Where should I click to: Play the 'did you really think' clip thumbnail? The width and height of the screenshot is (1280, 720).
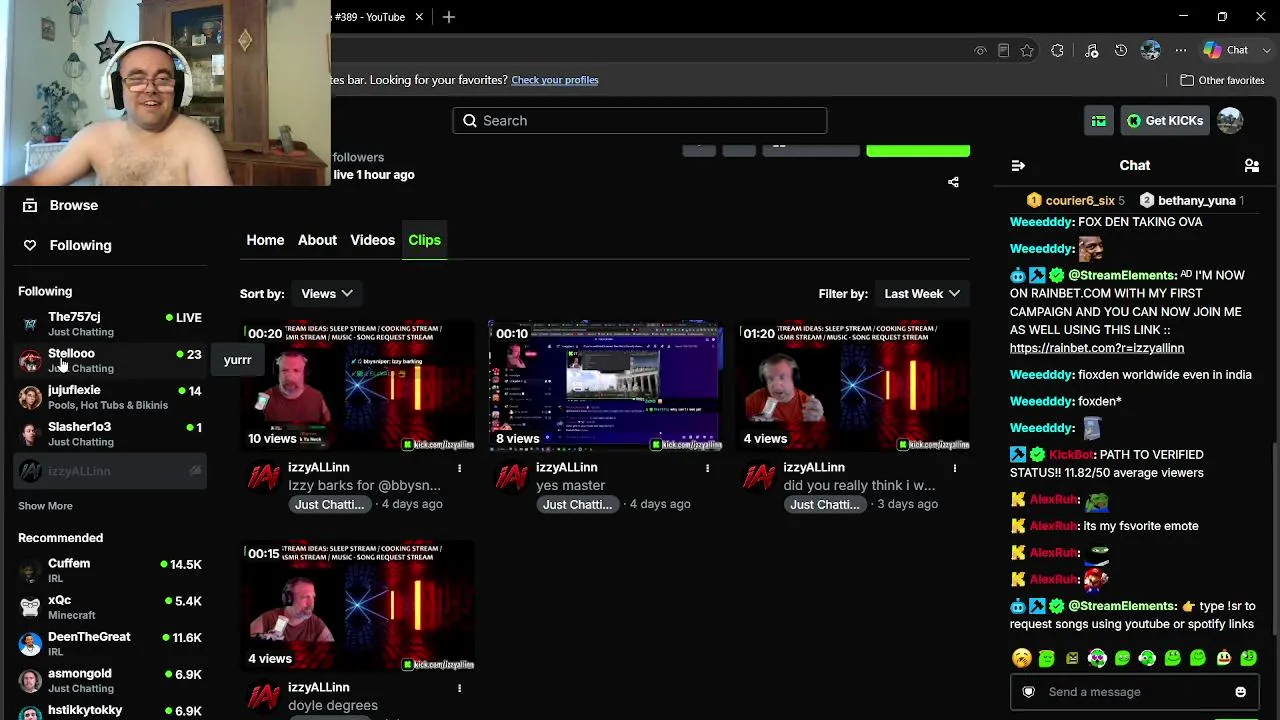point(853,386)
